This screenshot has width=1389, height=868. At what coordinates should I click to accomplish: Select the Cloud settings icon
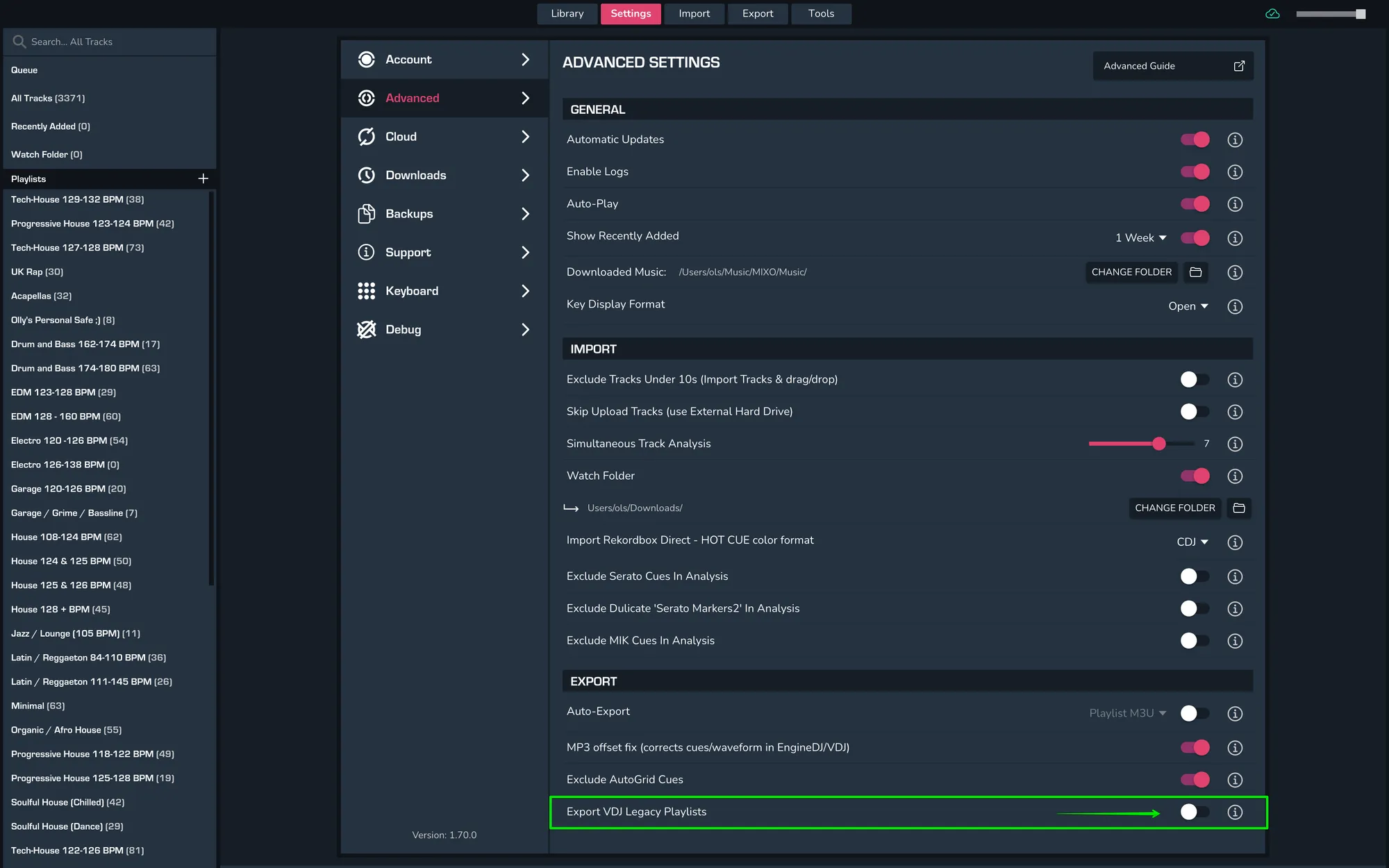click(366, 136)
